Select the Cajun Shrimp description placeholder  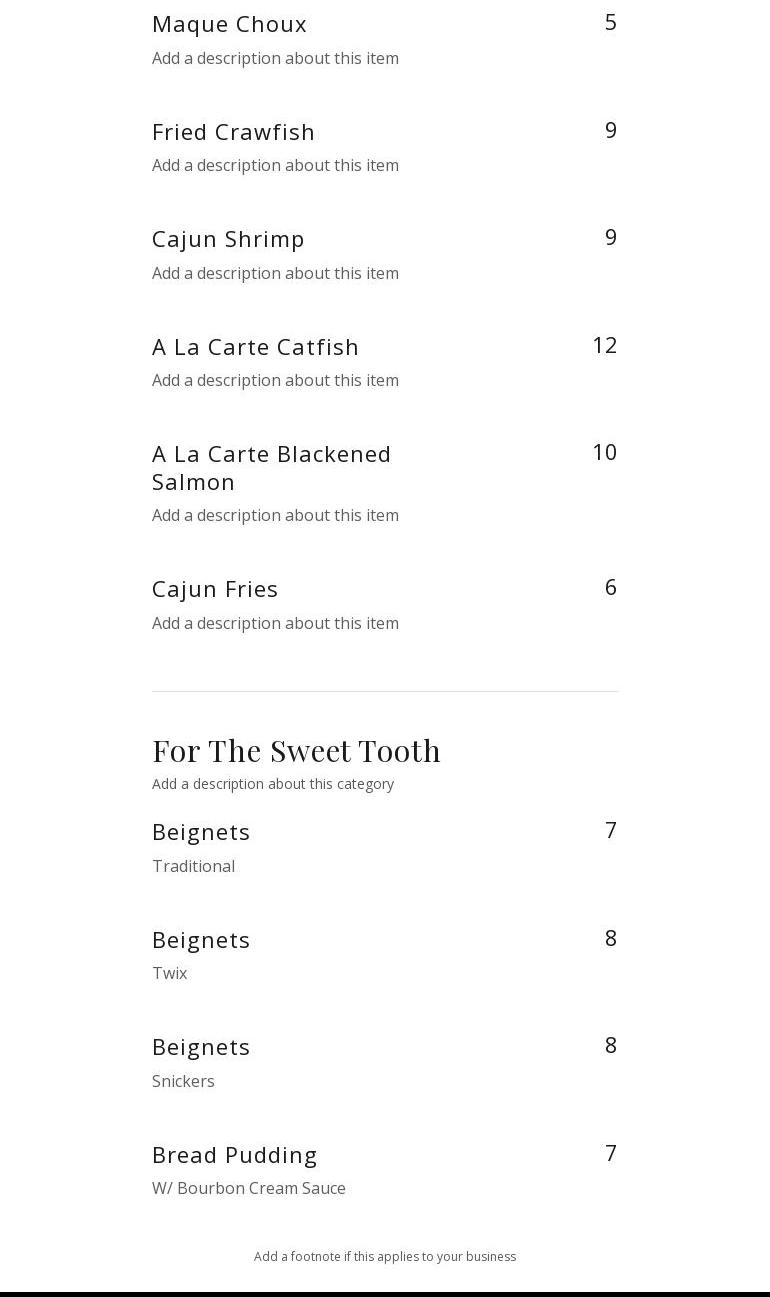(x=275, y=273)
